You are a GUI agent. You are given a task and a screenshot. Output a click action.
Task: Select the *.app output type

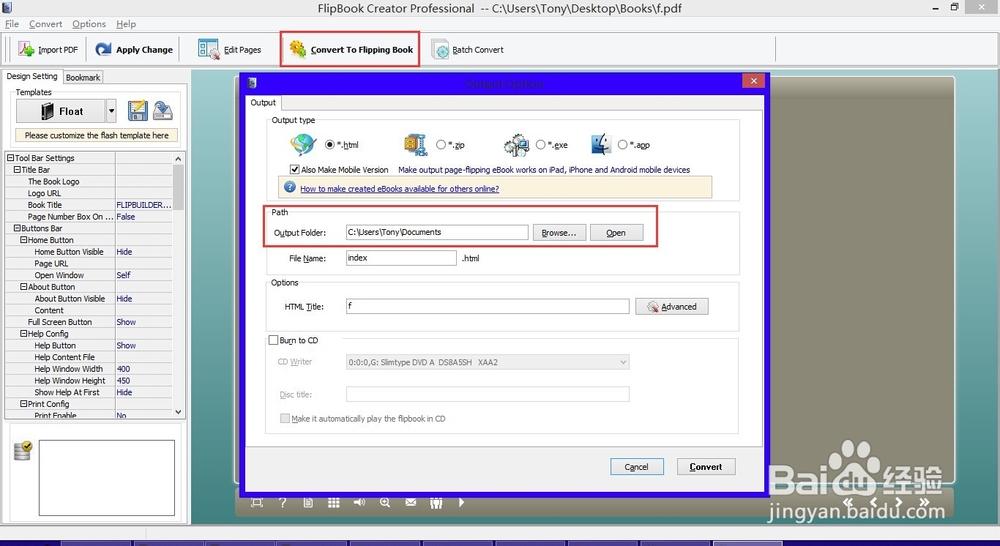point(622,145)
